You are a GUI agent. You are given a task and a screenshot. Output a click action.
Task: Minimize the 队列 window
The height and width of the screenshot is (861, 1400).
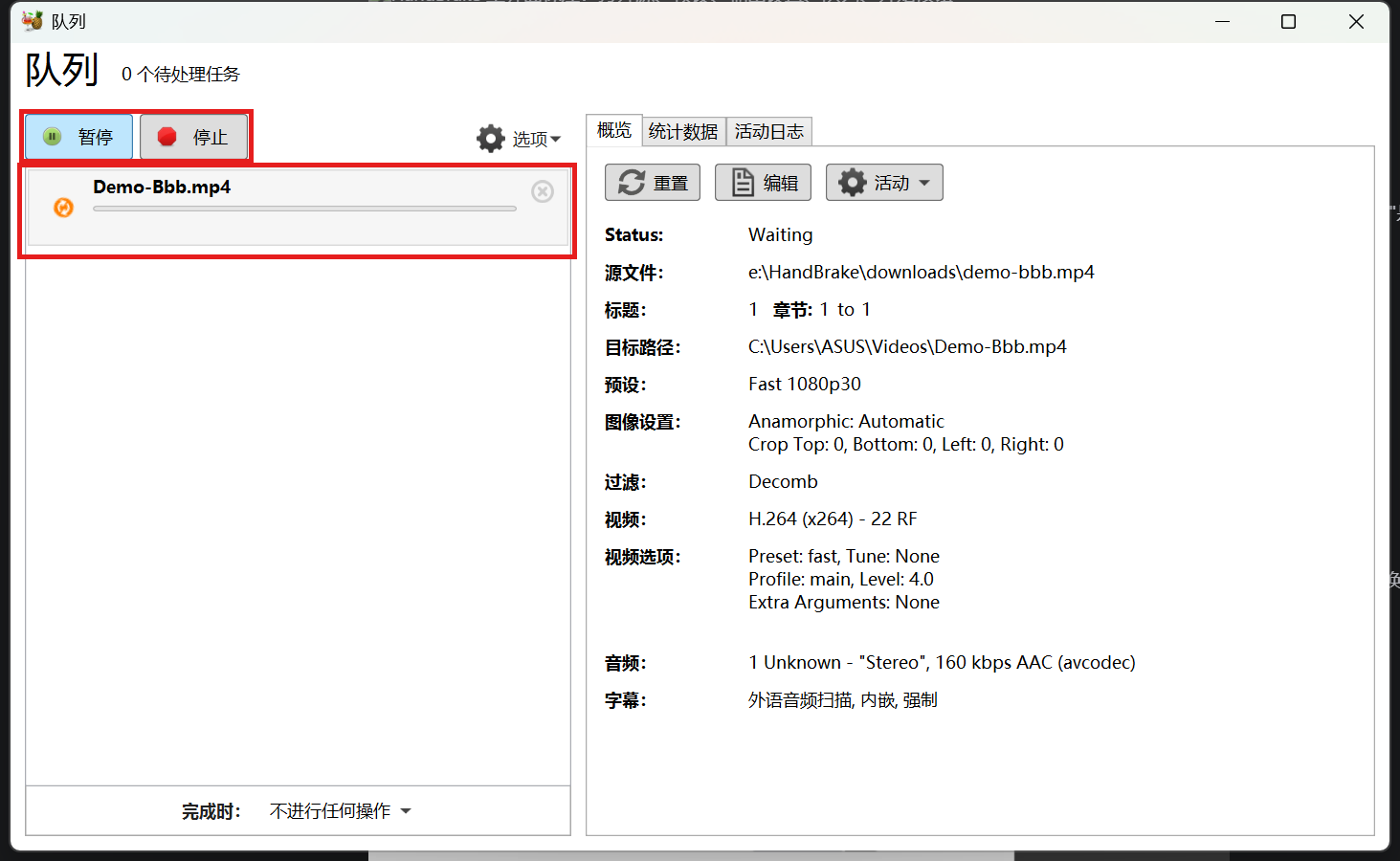coord(1222,21)
